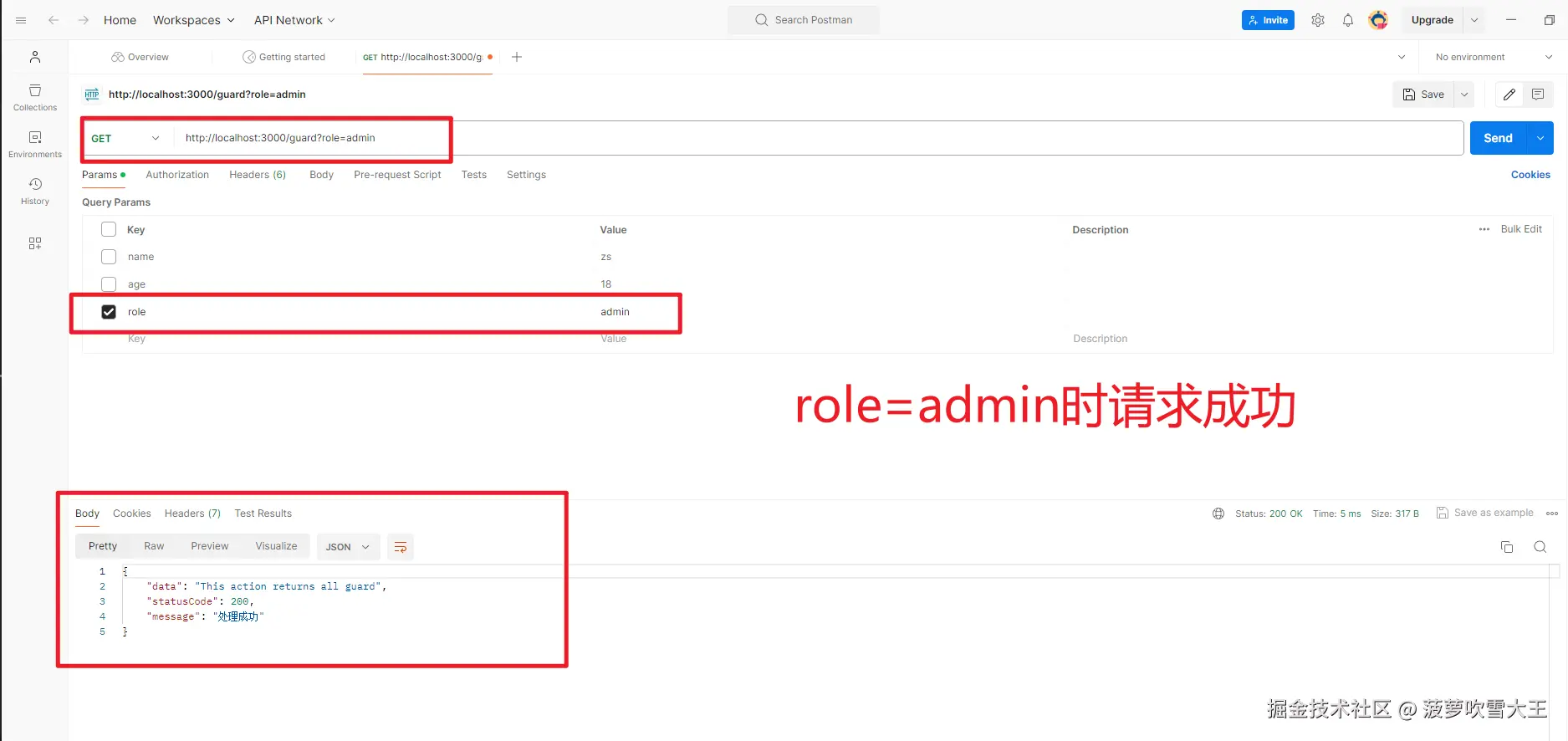This screenshot has height=741, width=1568.
Task: Open History in the sidebar
Action: click(x=35, y=191)
